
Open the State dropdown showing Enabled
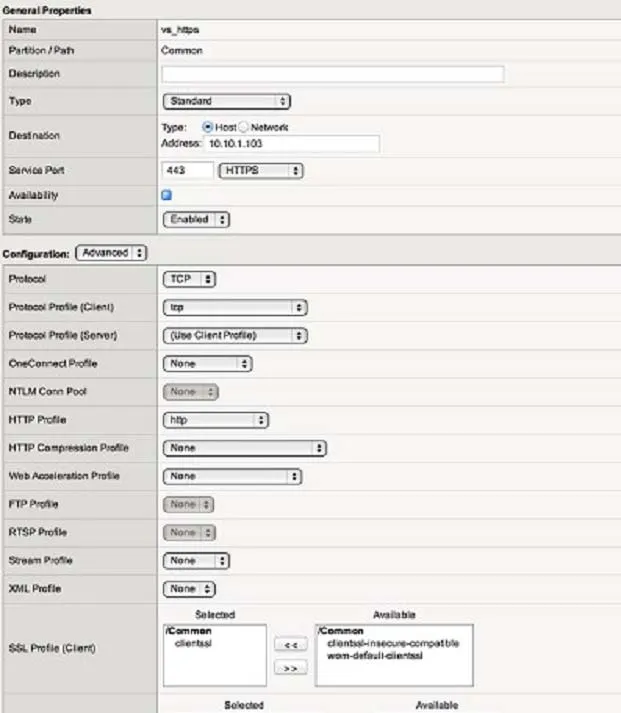(196, 220)
